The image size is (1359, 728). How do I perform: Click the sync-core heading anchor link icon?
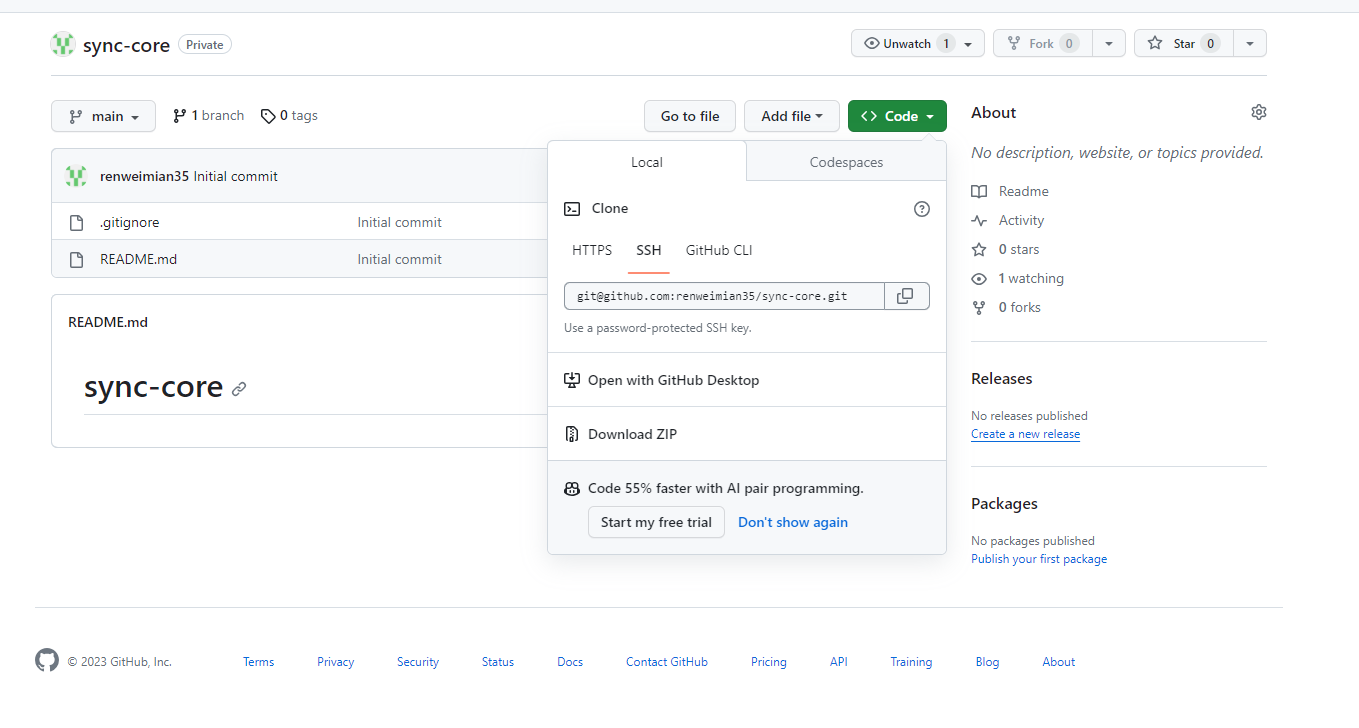pos(239,389)
